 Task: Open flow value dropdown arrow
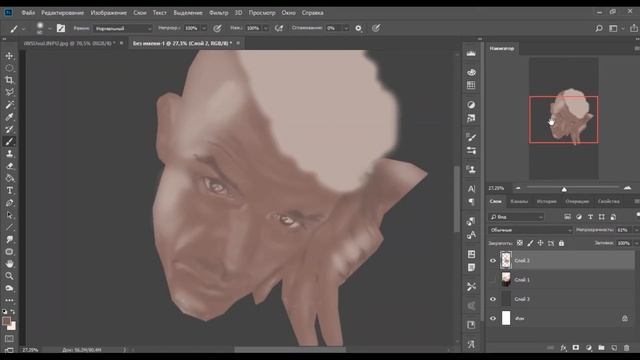(x=265, y=28)
